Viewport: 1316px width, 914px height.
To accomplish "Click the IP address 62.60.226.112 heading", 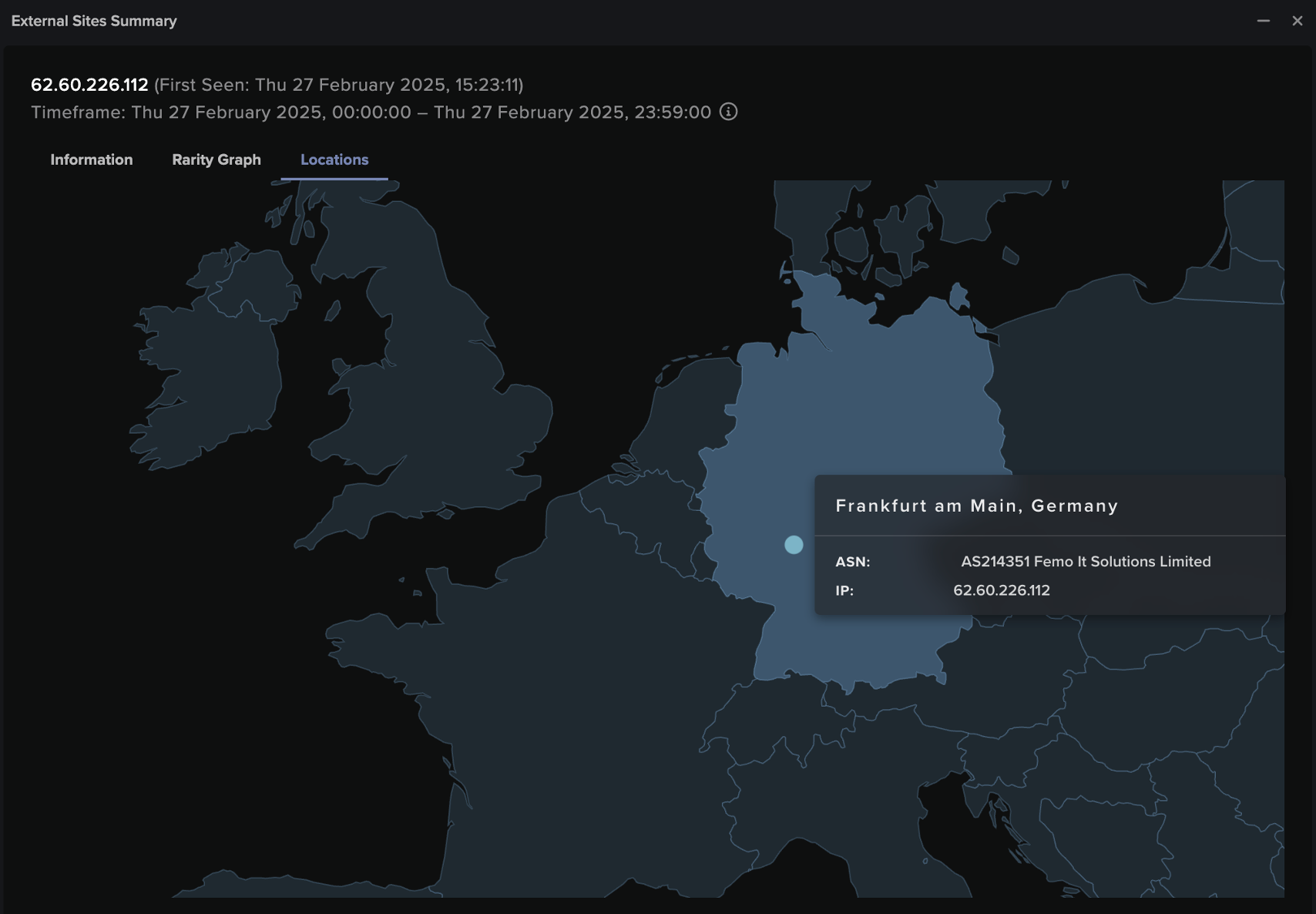I will point(89,85).
